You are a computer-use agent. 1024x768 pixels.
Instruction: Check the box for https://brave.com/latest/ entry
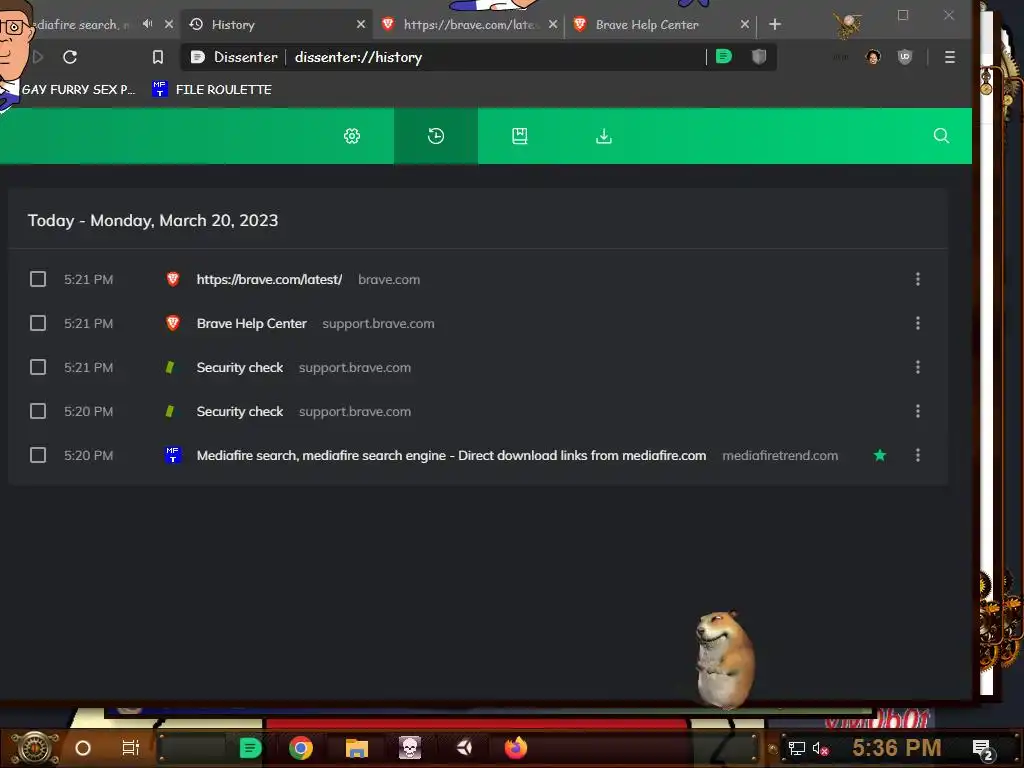pos(38,280)
